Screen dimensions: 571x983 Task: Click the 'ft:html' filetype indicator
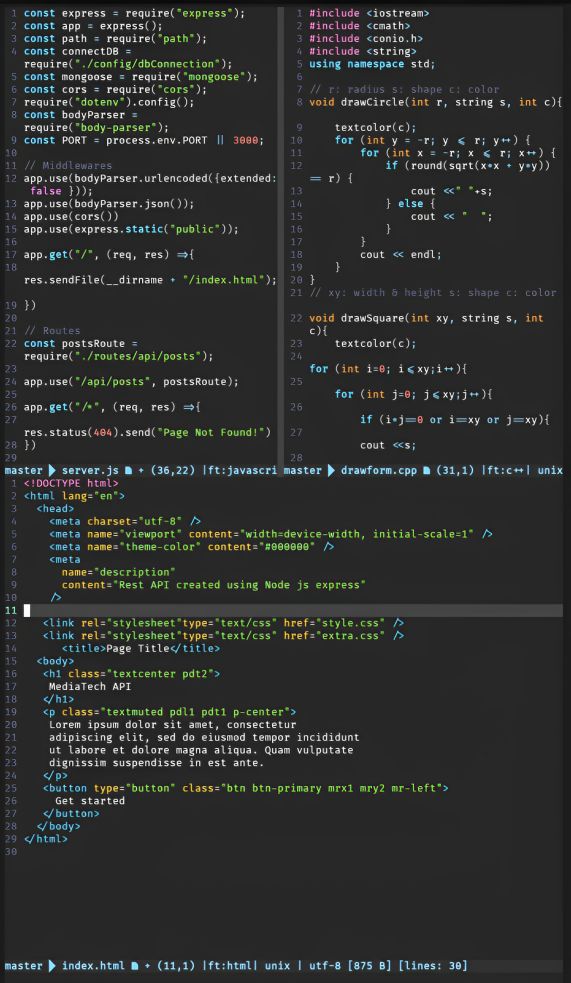point(229,965)
